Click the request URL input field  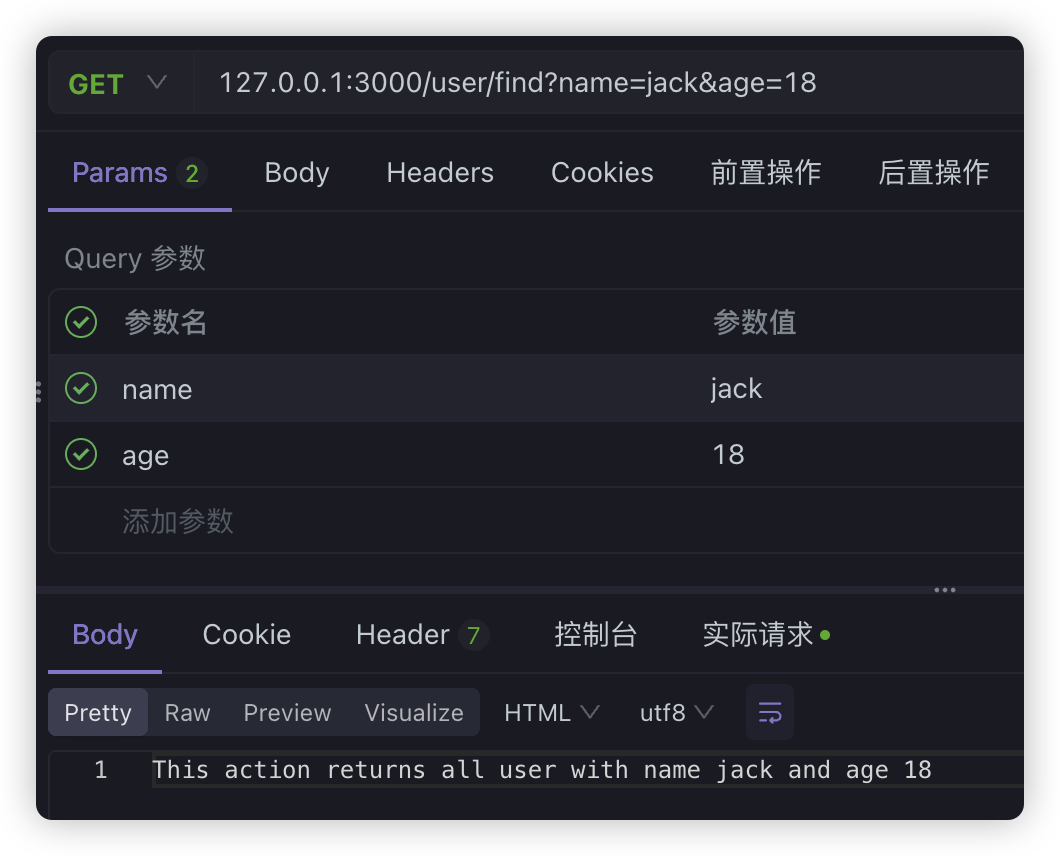(600, 83)
